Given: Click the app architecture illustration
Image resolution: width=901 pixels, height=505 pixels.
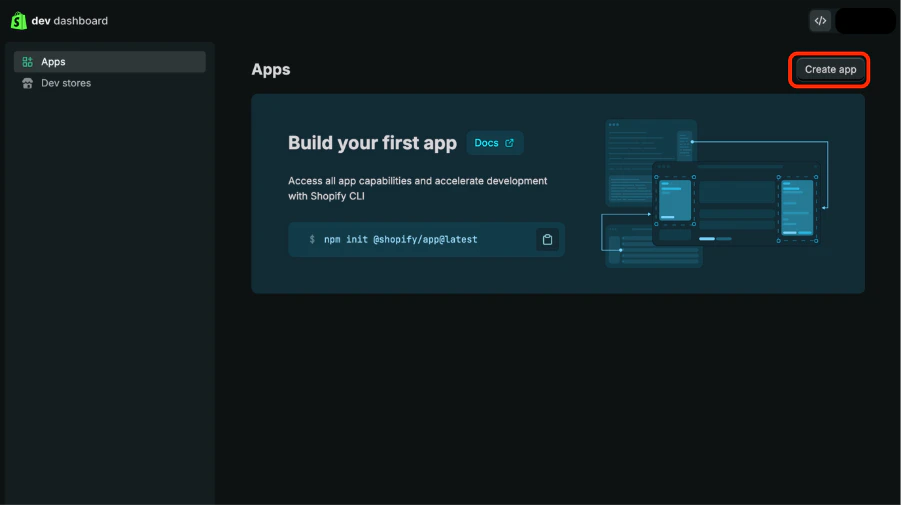Looking at the screenshot, I should pyautogui.click(x=714, y=194).
